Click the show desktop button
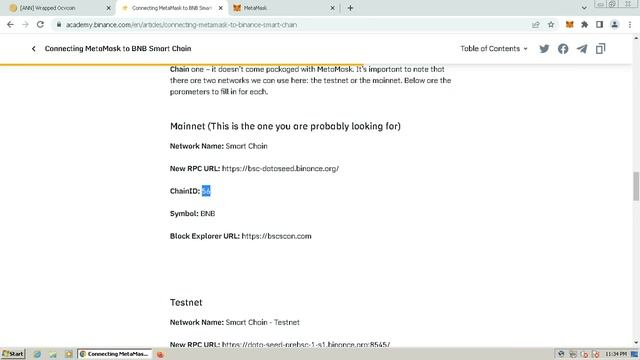640x360 pixels. tap(634, 354)
